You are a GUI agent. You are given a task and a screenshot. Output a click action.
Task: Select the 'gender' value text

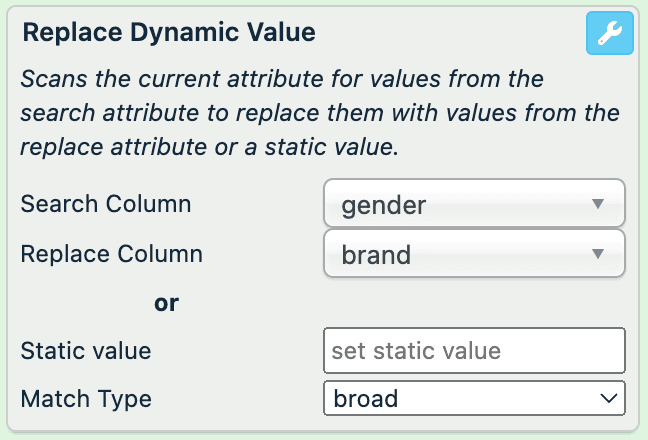coord(384,205)
